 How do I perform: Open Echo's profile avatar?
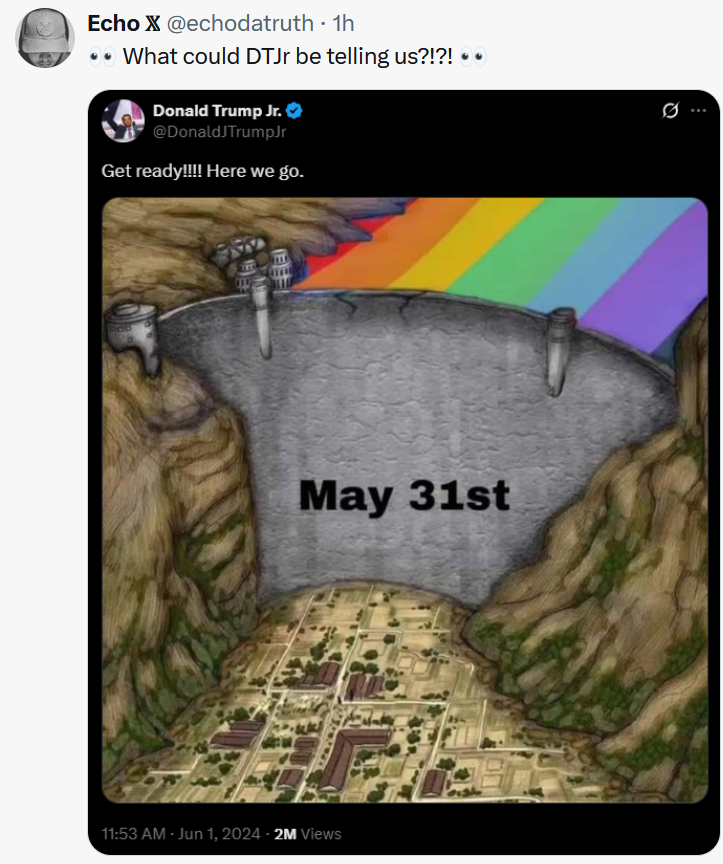tap(45, 38)
